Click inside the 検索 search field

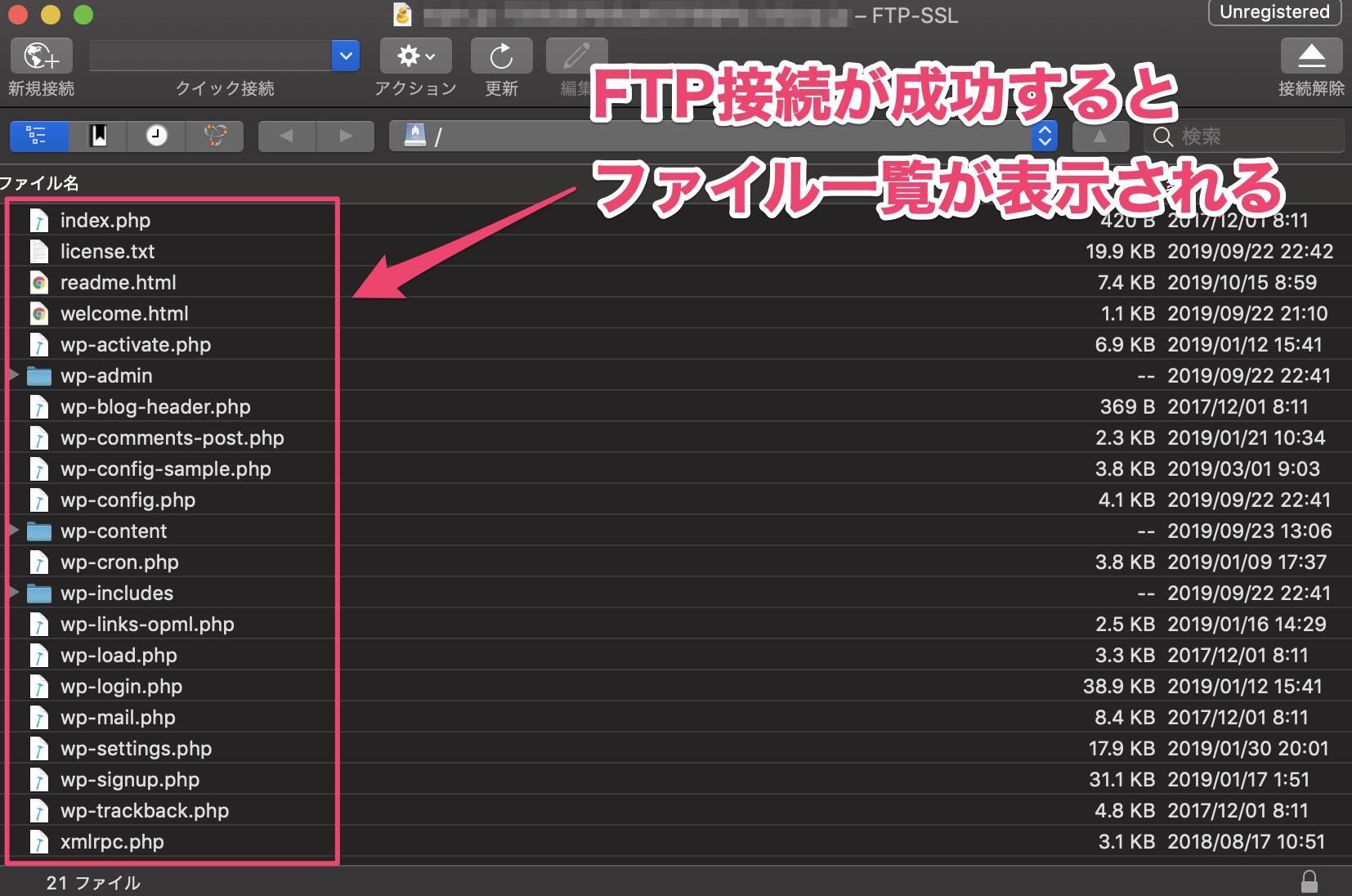point(1242,136)
